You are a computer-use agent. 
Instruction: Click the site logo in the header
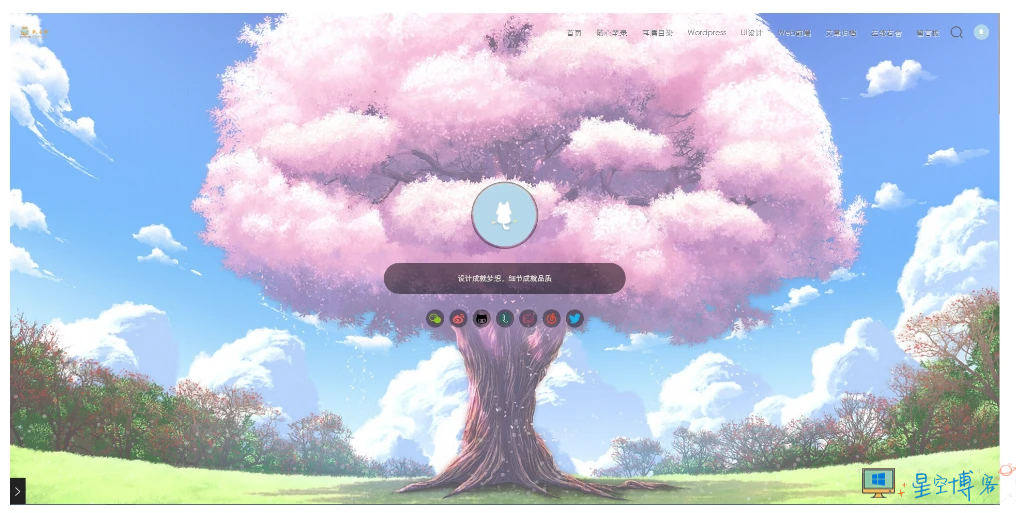pos(34,32)
